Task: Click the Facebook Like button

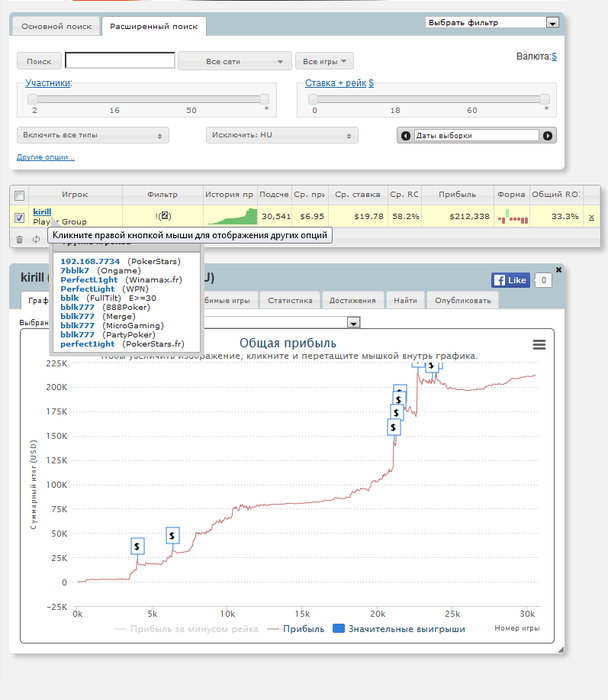Action: click(509, 281)
